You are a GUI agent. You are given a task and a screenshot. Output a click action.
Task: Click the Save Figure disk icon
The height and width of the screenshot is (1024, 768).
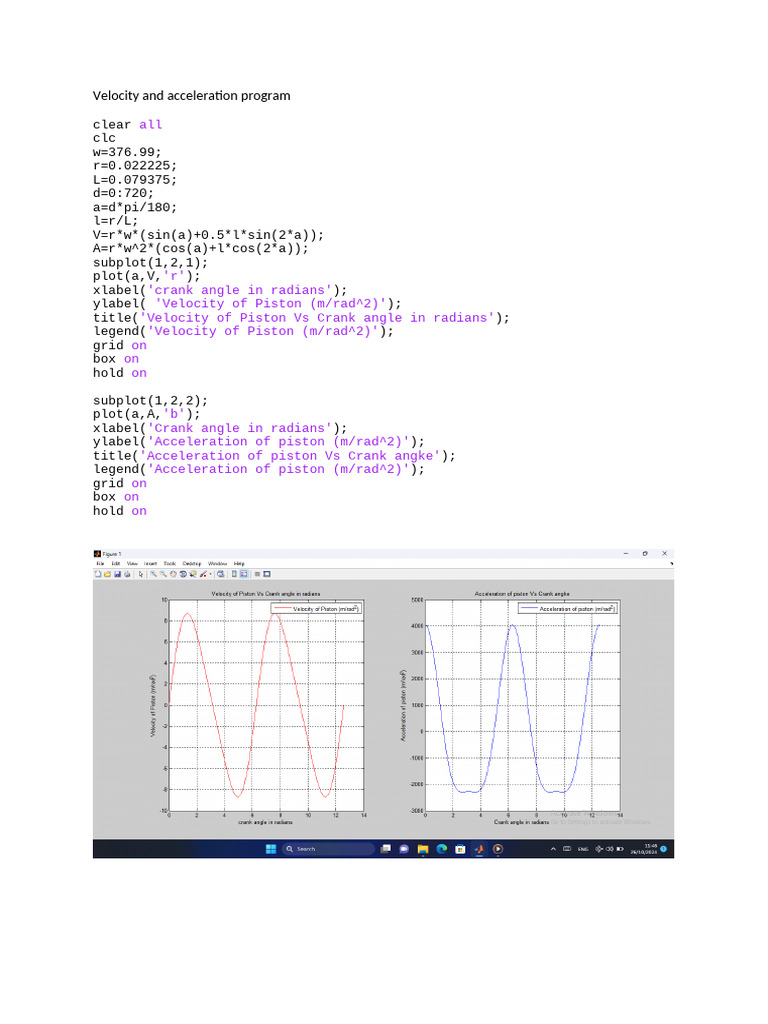[118, 574]
